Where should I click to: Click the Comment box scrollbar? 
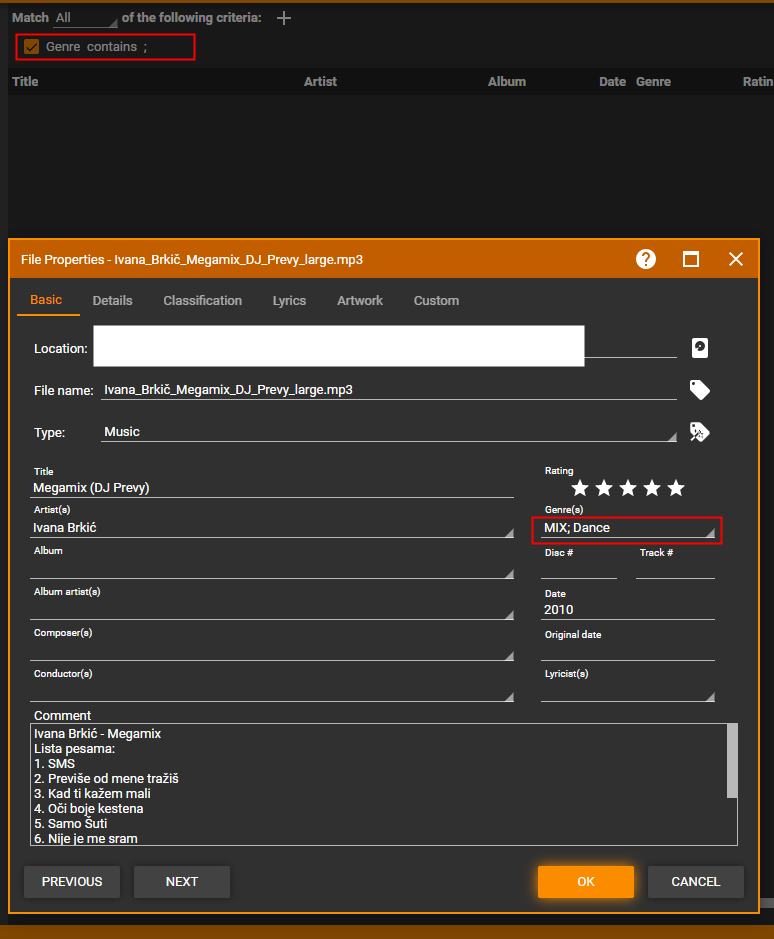[x=732, y=761]
